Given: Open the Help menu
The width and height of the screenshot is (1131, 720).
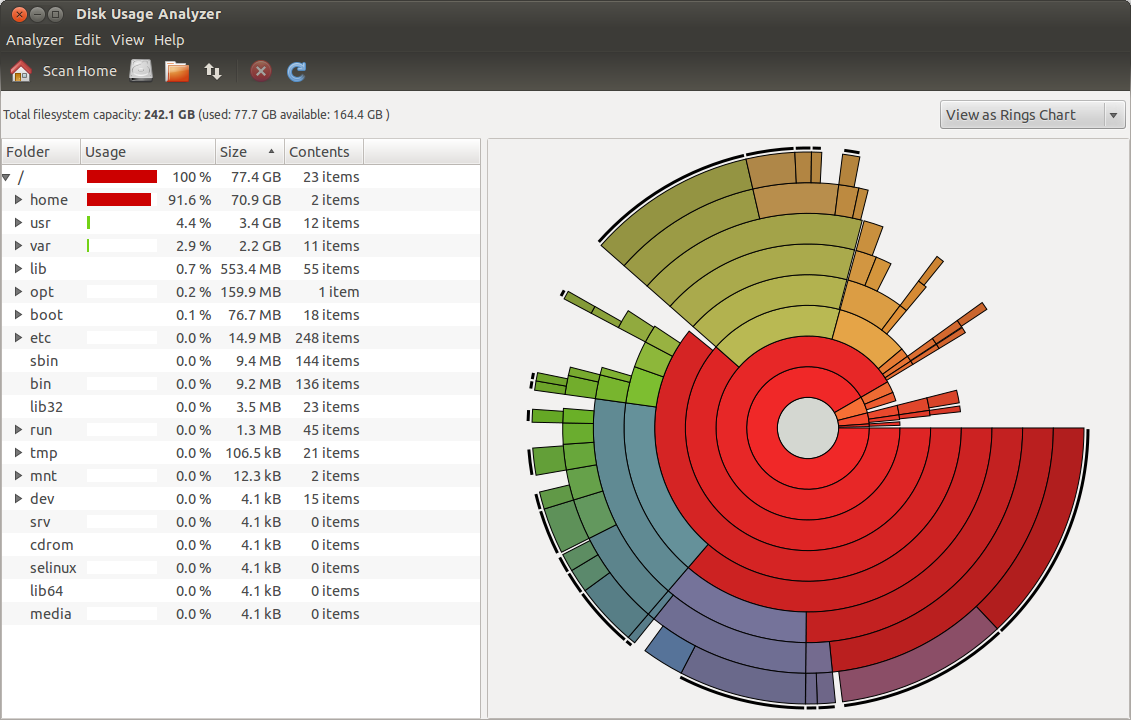Looking at the screenshot, I should pyautogui.click(x=169, y=40).
